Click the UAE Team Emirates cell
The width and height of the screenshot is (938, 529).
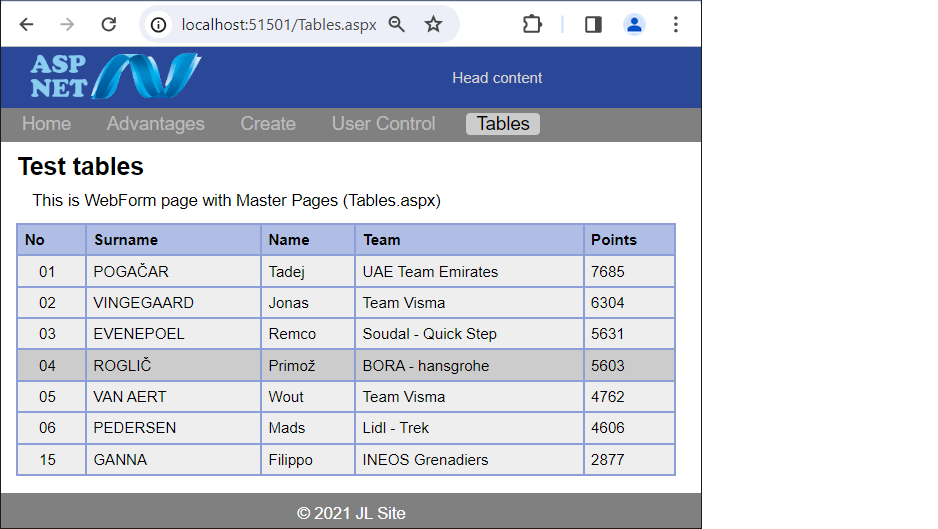click(470, 272)
